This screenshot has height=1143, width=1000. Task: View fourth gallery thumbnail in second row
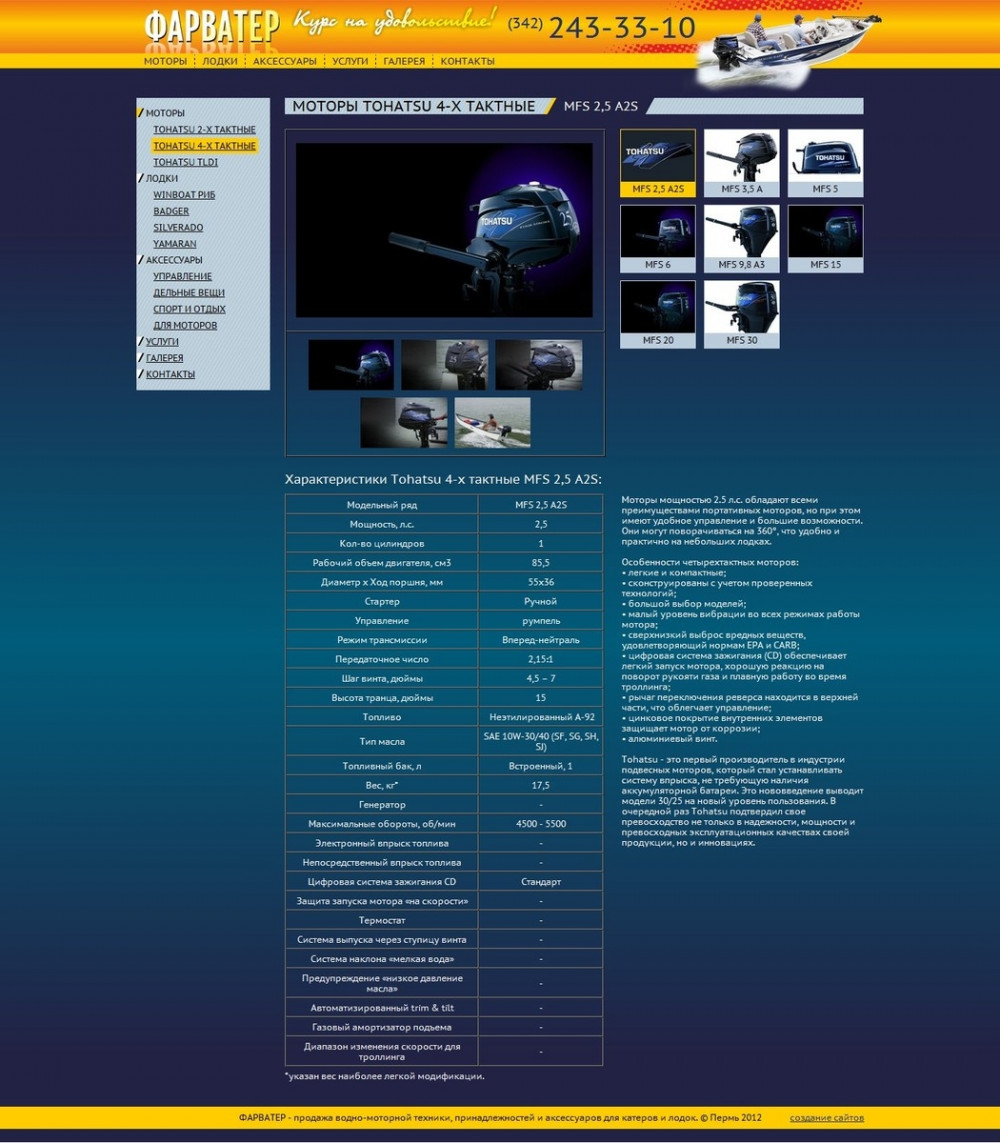tap(404, 422)
